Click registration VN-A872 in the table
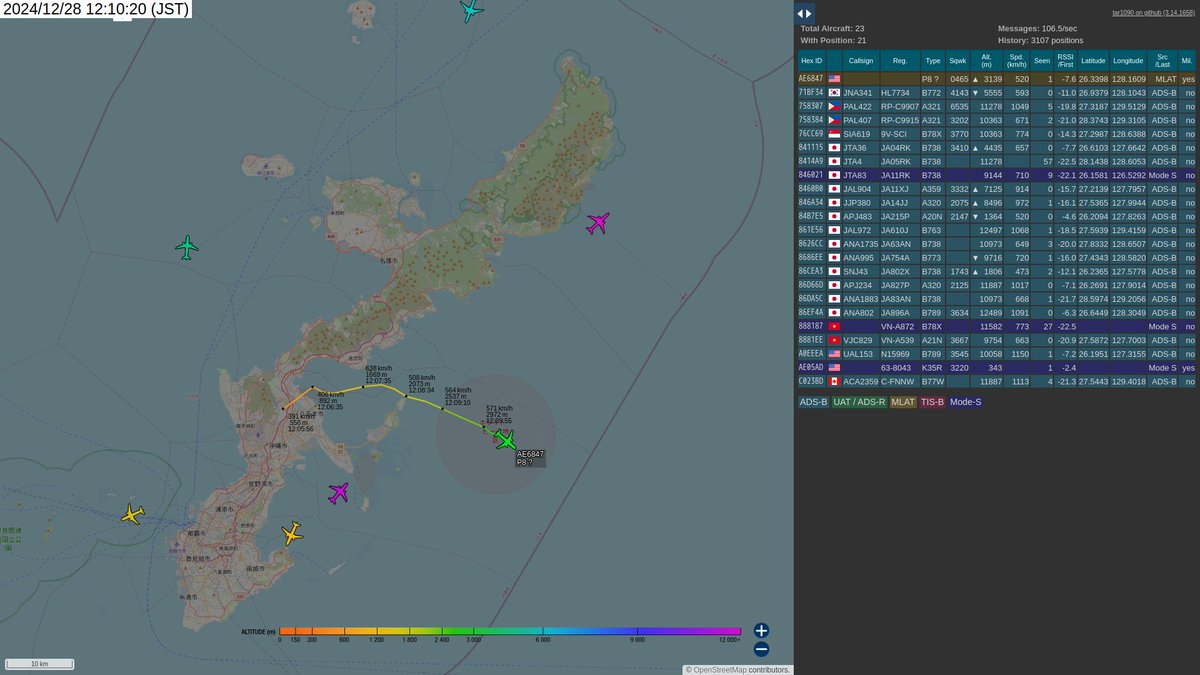1200x675 pixels. [900, 326]
